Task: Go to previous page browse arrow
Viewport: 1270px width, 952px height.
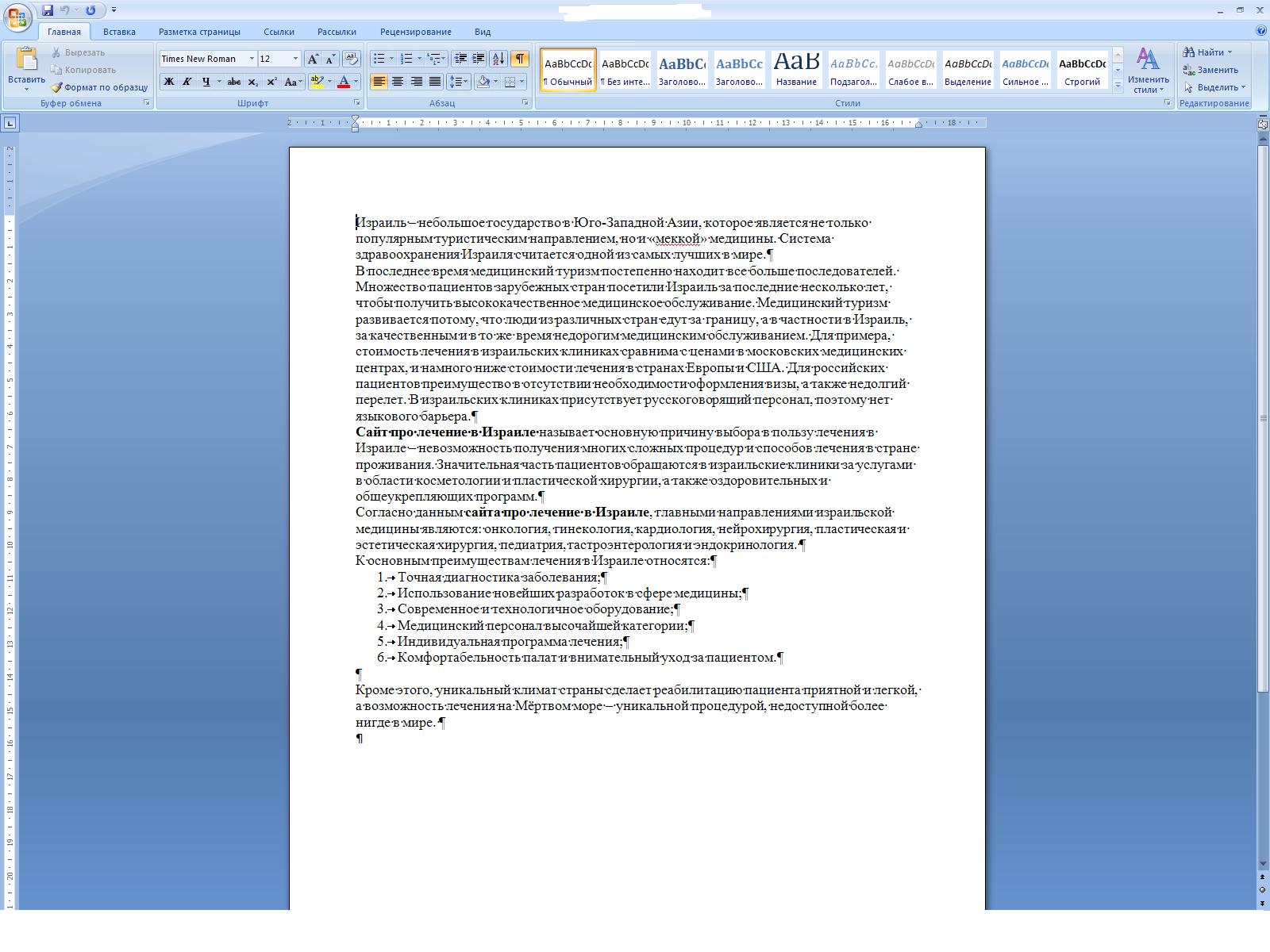Action: click(1262, 877)
